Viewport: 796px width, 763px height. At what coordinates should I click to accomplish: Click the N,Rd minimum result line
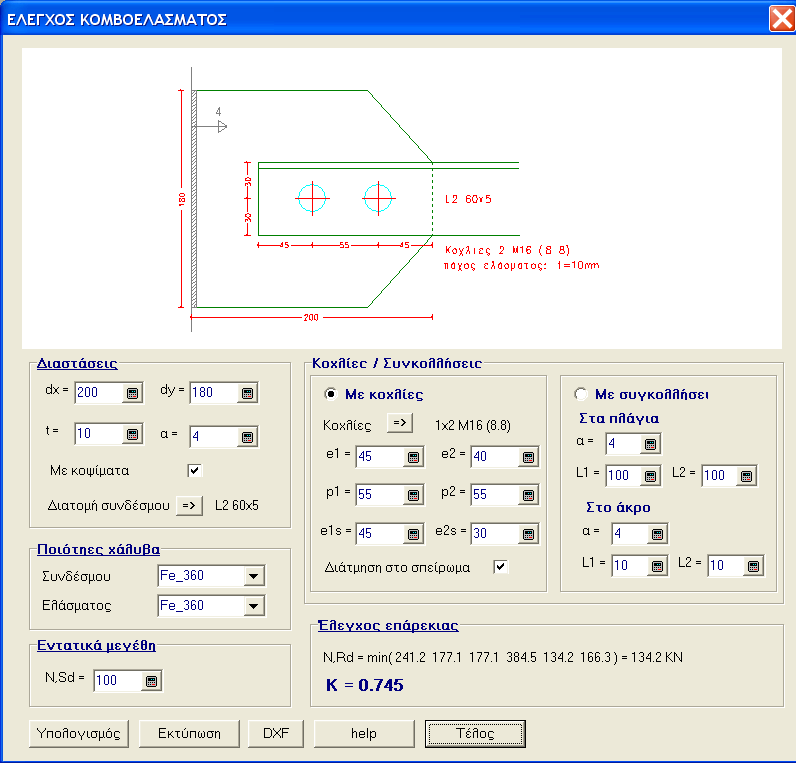click(503, 658)
